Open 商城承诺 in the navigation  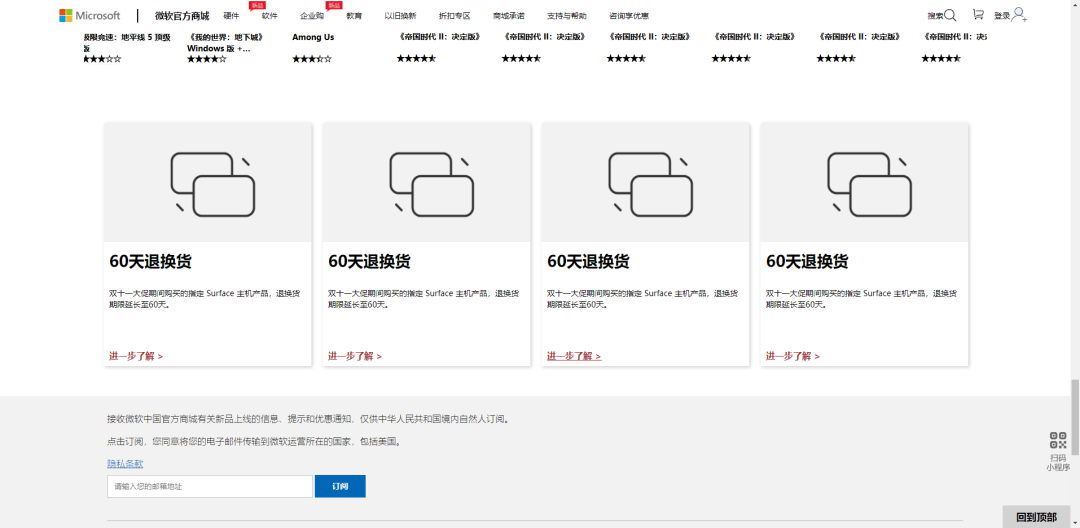509,16
